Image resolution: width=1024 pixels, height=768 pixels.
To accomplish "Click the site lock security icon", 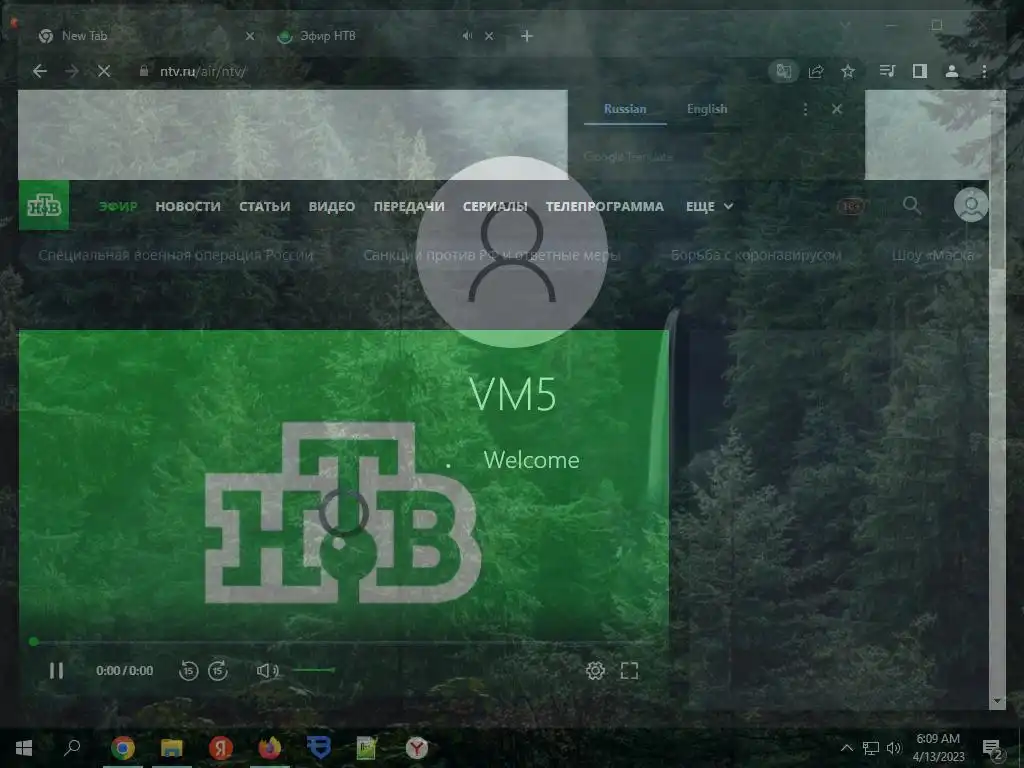I will coord(144,71).
